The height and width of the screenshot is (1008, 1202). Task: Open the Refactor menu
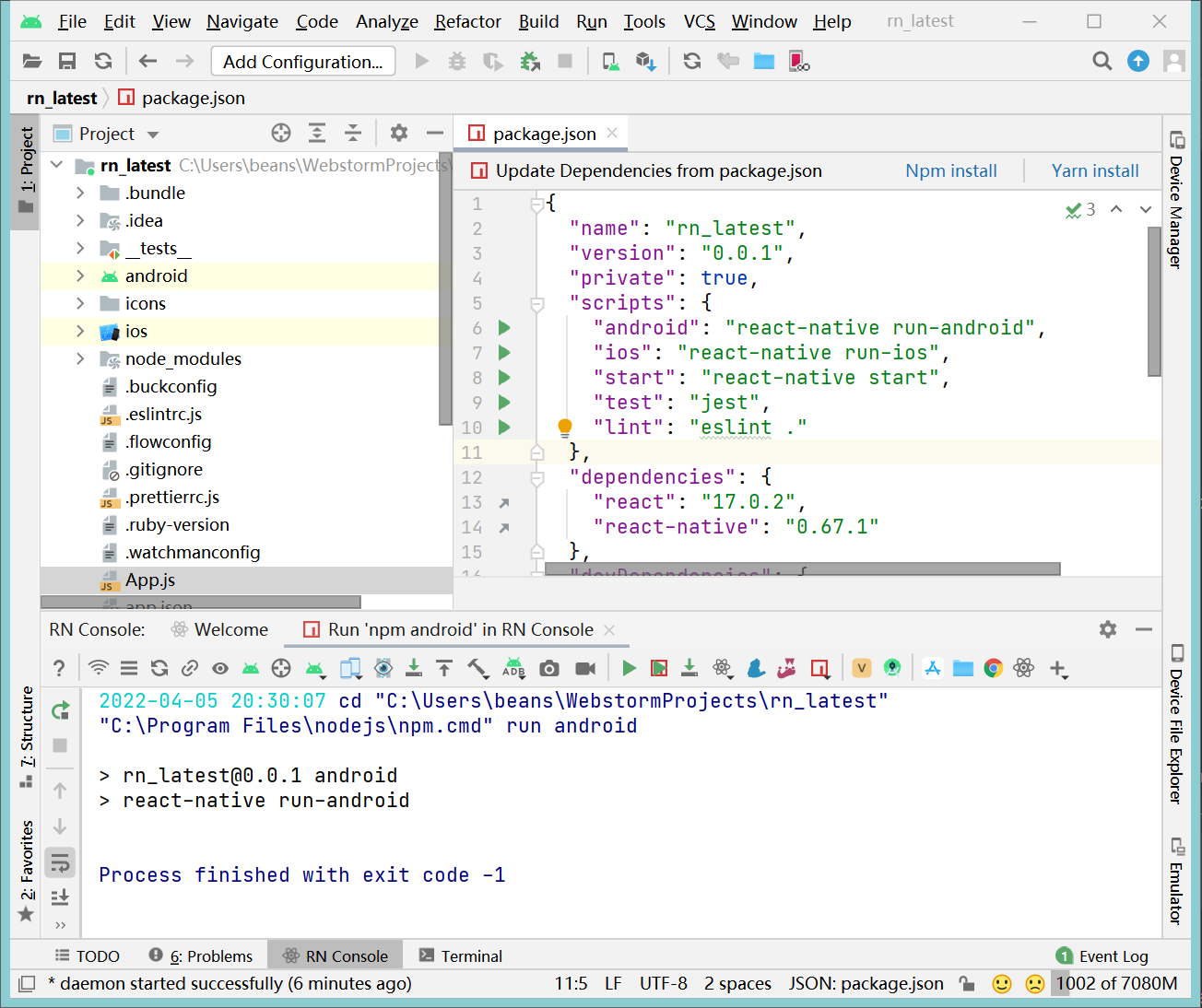coord(467,21)
